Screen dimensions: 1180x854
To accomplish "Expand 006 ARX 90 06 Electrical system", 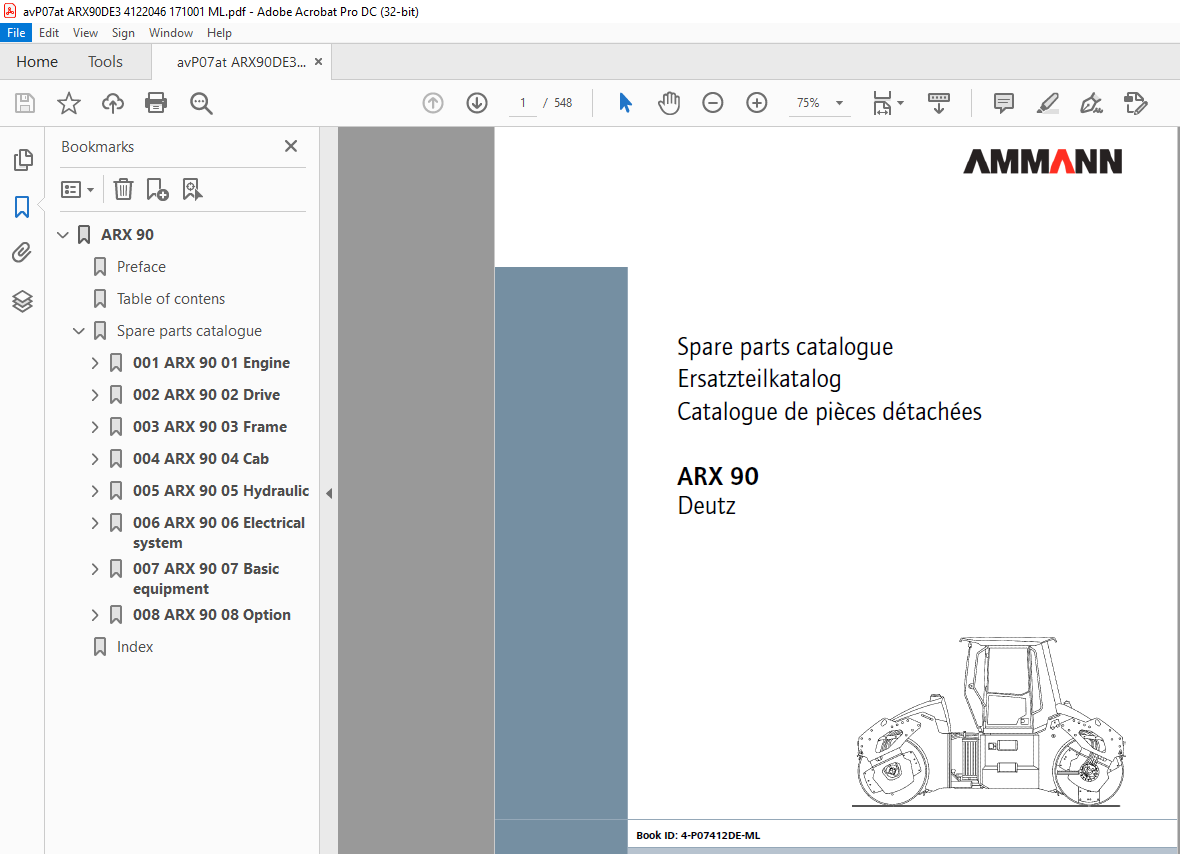I will (95, 523).
